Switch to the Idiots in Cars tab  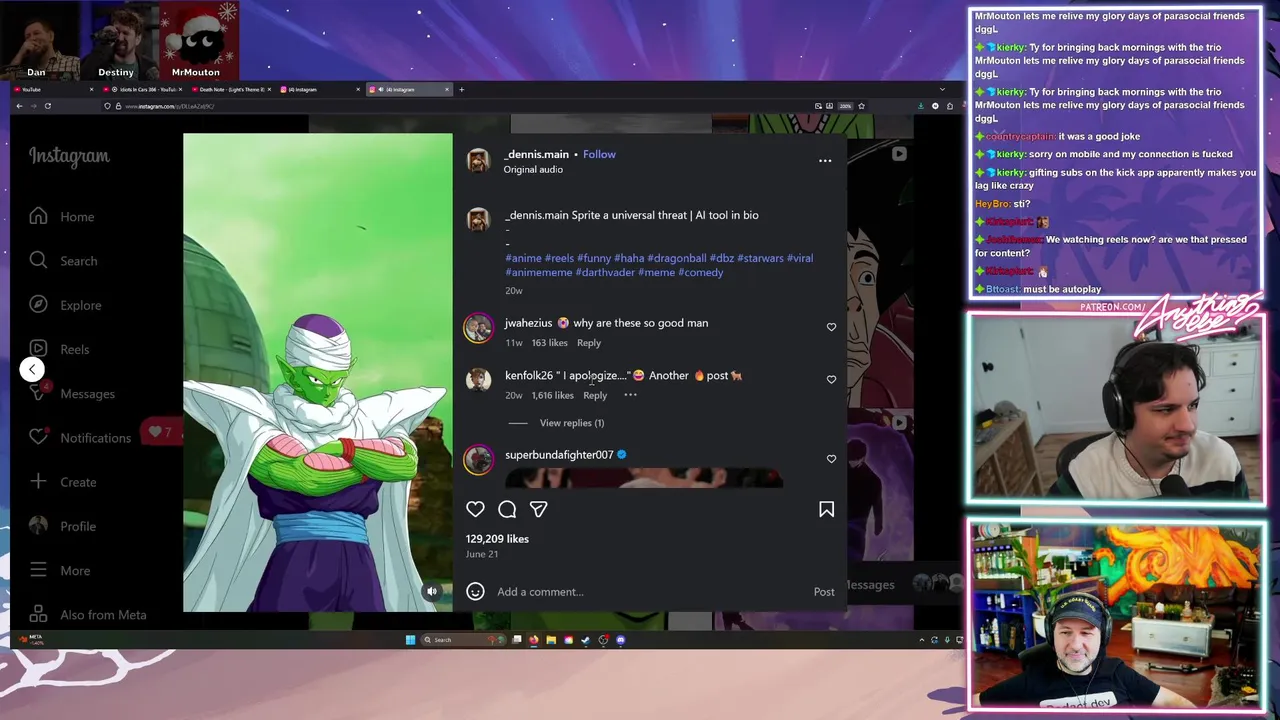(x=142, y=89)
